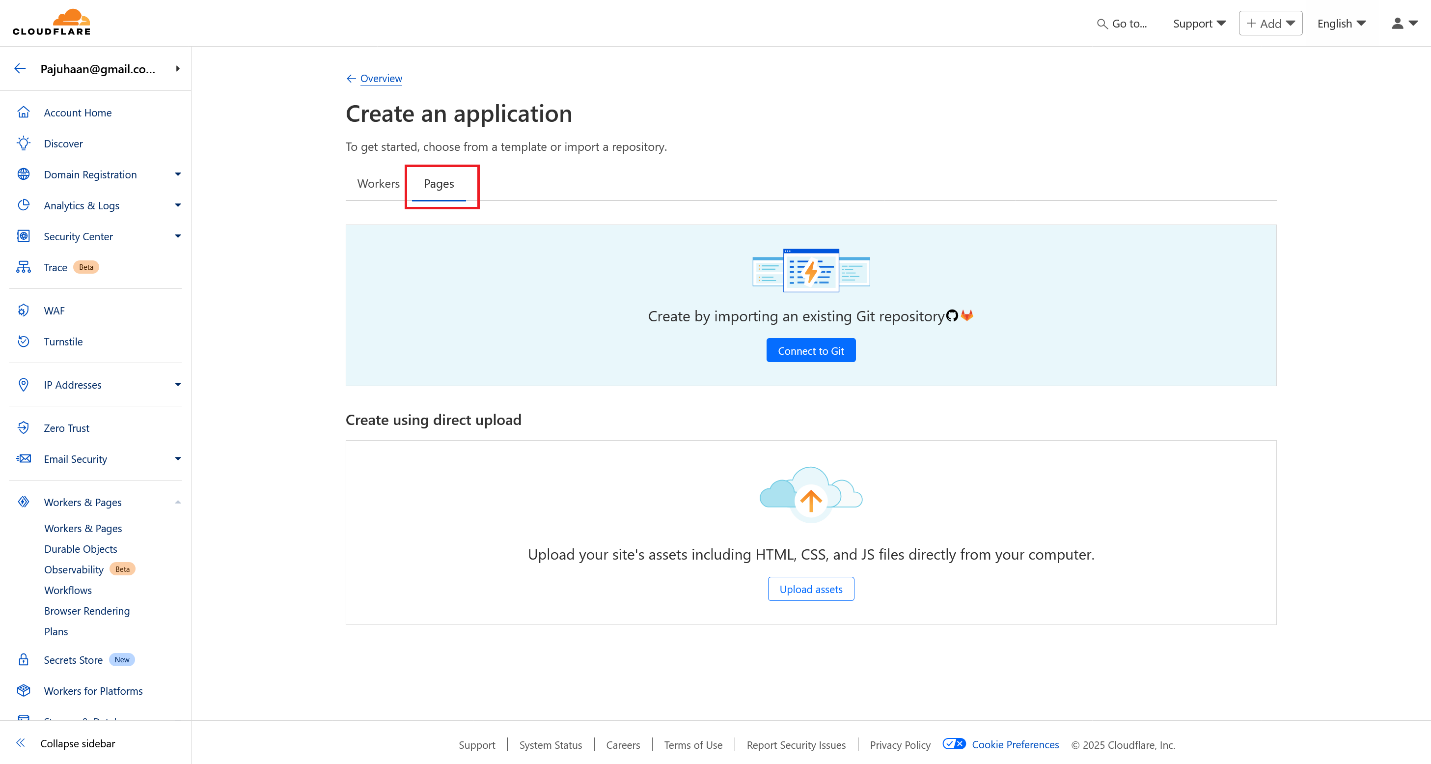Click Collapse sidebar label
The width and height of the screenshot is (1431, 764).
78,744
